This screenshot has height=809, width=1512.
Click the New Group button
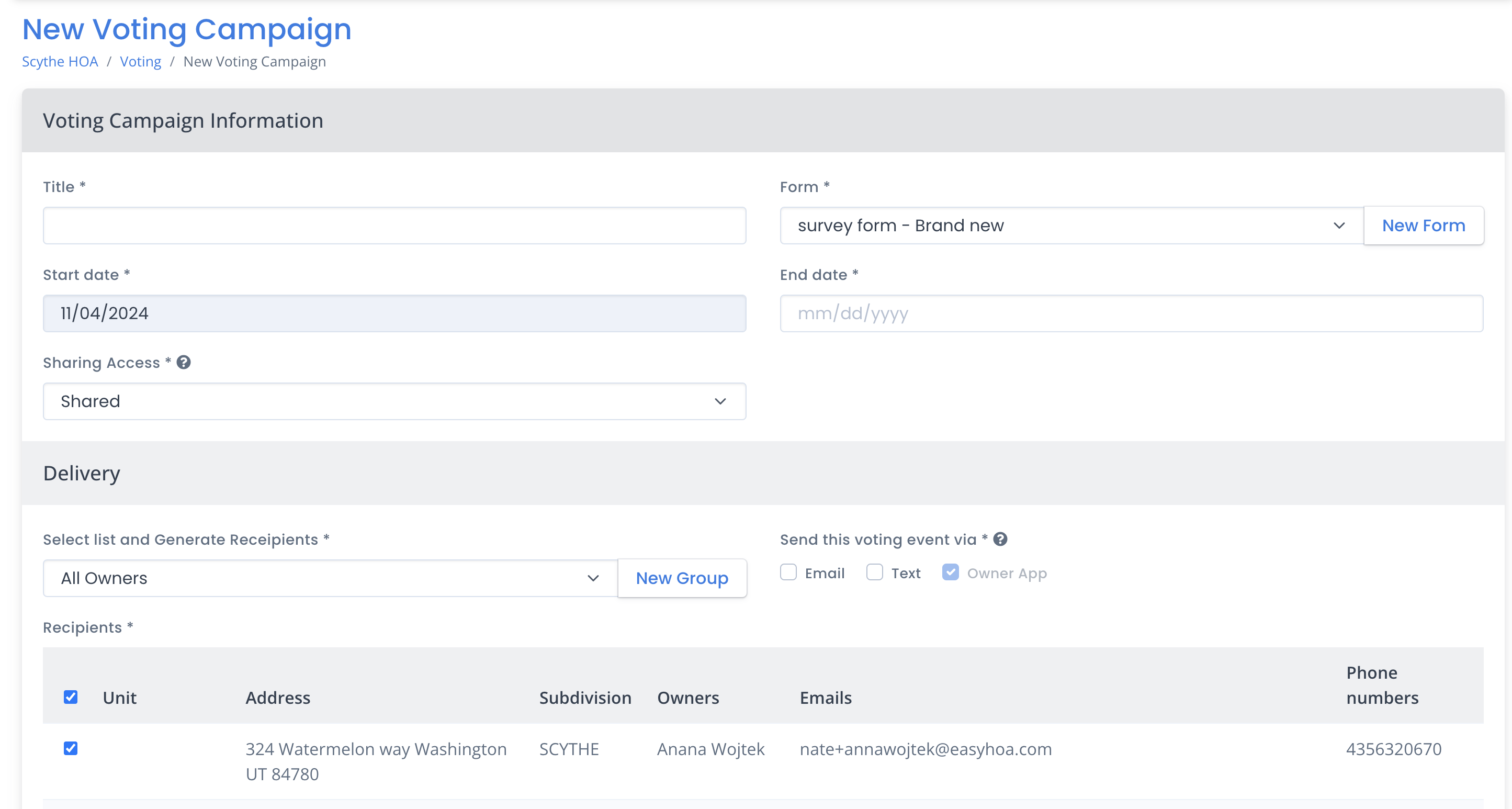click(x=682, y=578)
